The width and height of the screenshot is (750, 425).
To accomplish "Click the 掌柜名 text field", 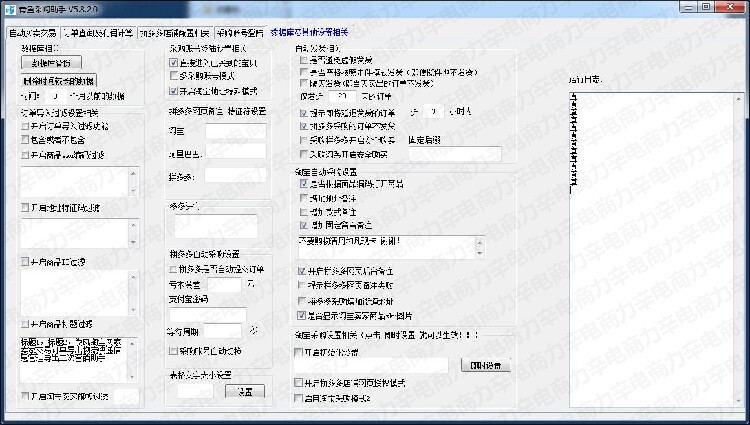I will (x=236, y=177).
